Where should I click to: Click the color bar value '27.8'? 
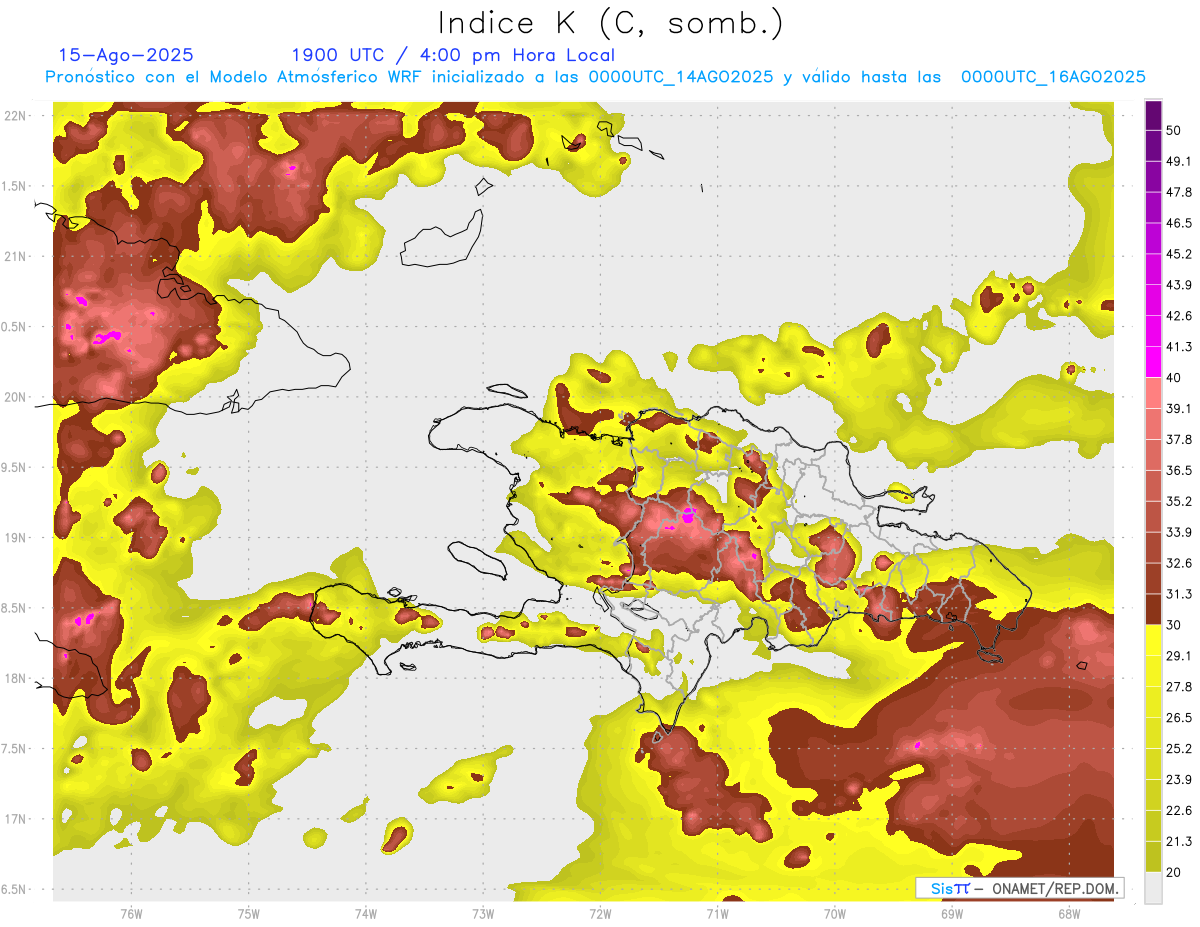click(x=1179, y=687)
